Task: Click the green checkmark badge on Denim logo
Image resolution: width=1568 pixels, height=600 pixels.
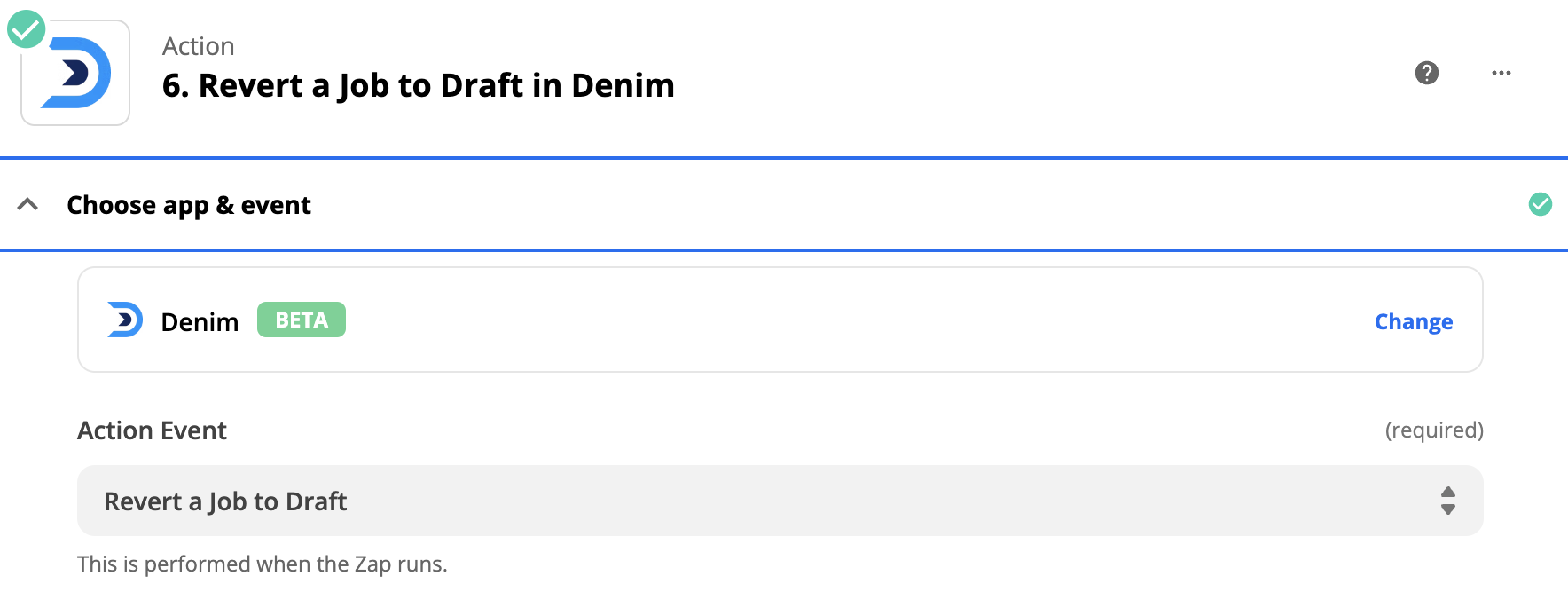Action: [27, 29]
